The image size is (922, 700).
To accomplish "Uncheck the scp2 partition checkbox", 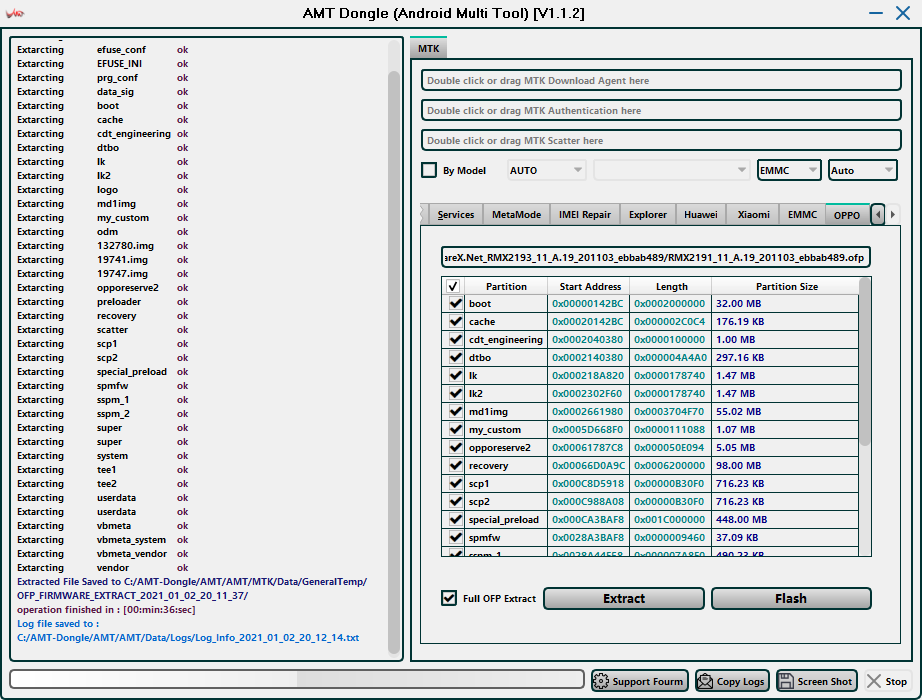I will pos(455,502).
